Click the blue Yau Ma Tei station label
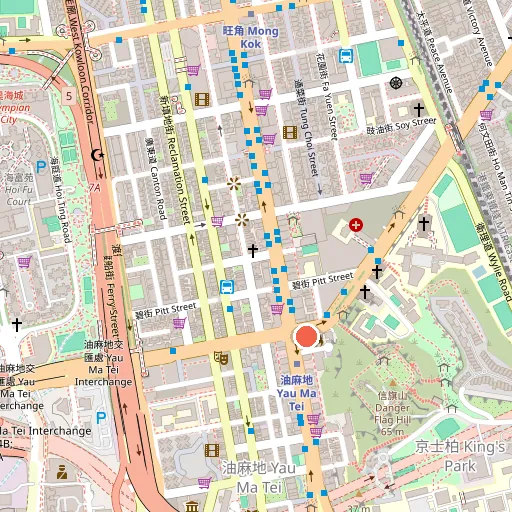Screen dimensions: 512x512 point(296,393)
